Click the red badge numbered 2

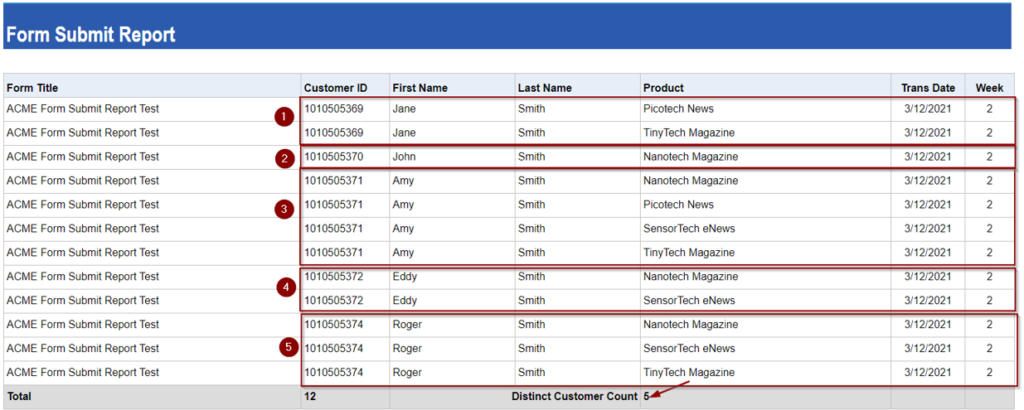285,157
